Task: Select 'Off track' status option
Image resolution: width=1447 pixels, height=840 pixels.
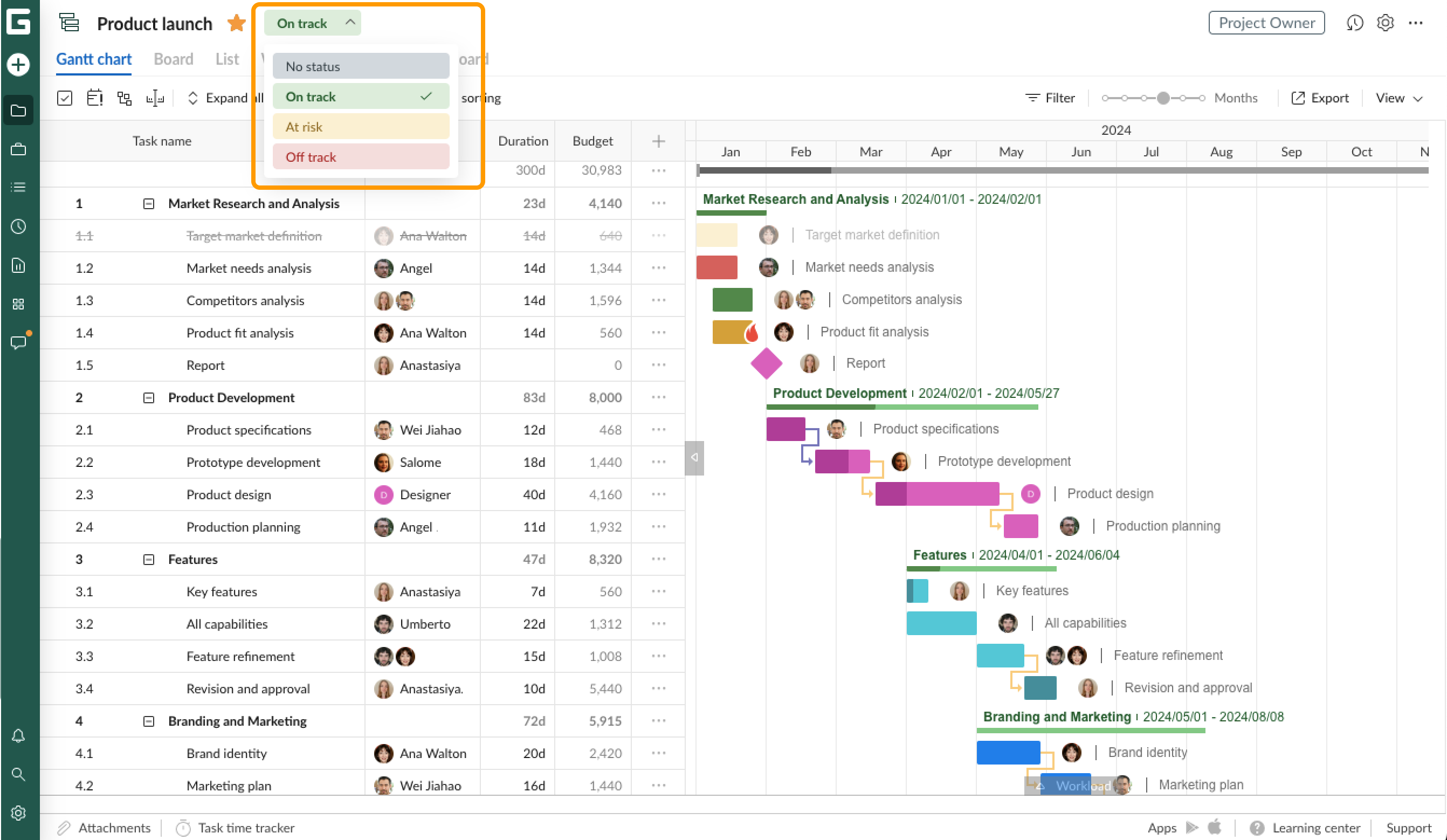Action: tap(359, 157)
